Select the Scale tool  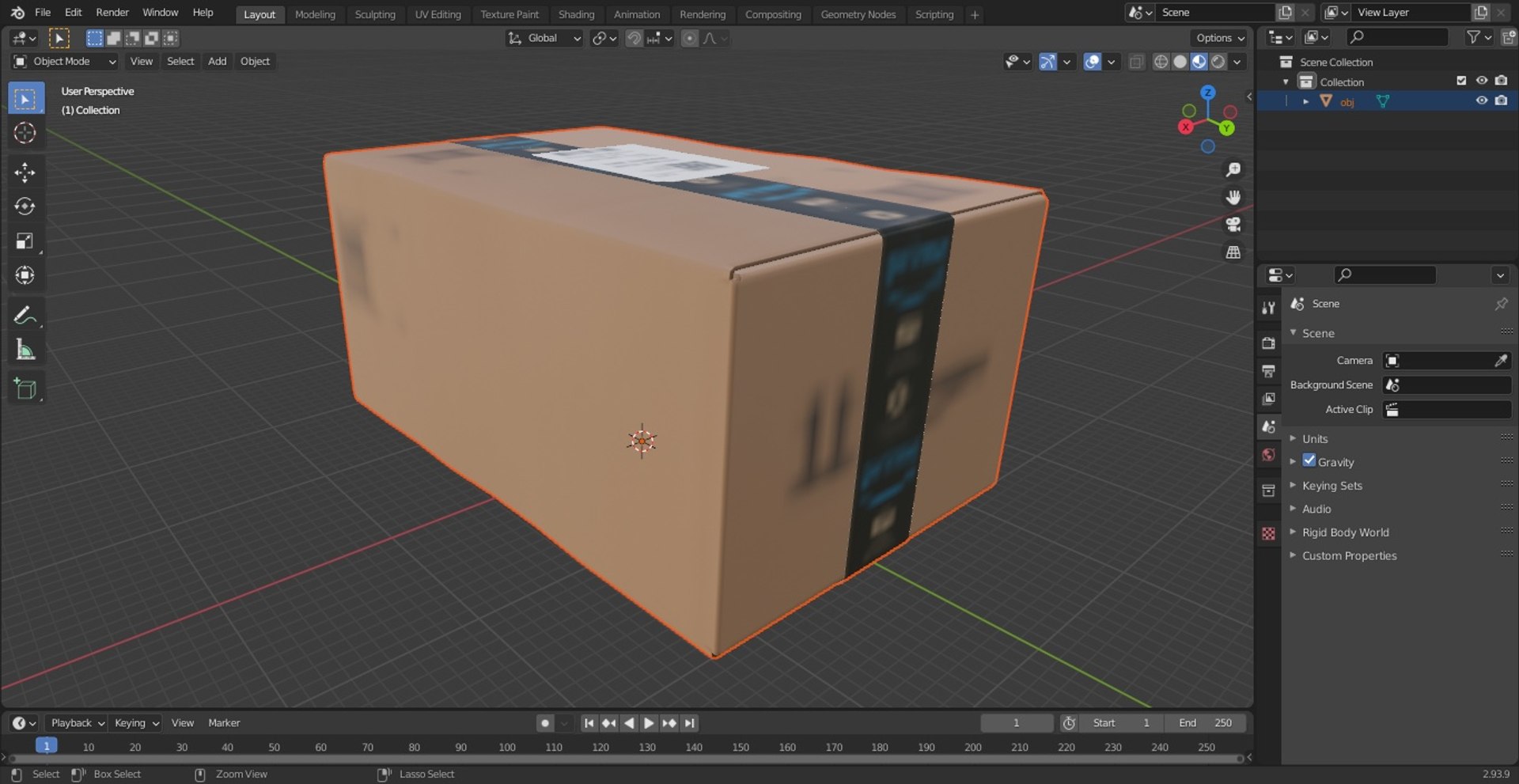coord(25,241)
